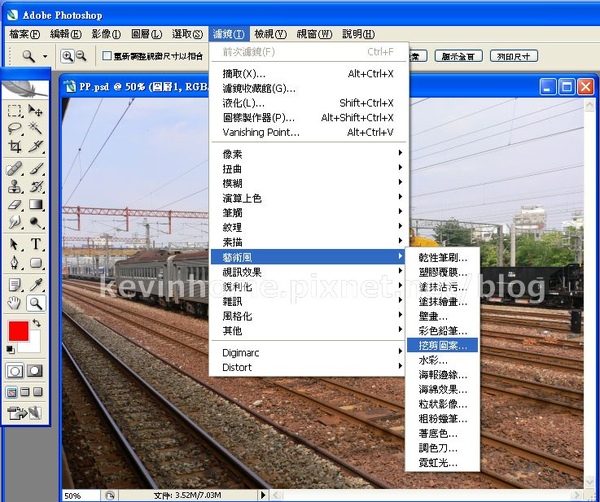Select the Path Selection tool
The image size is (600, 502).
coord(15,244)
